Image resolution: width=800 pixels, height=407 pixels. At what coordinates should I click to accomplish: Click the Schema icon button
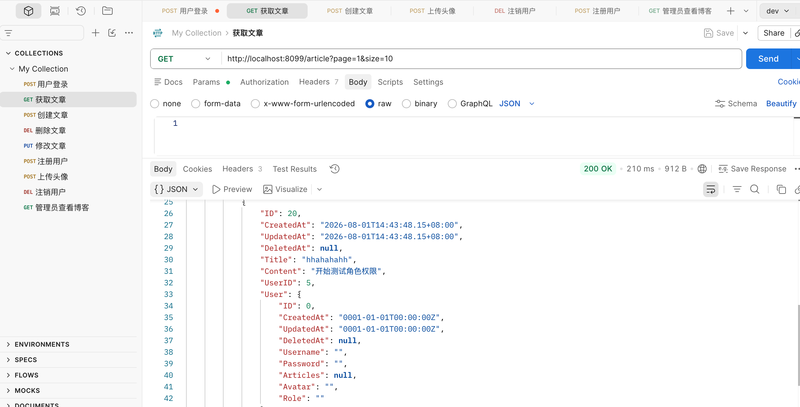pos(736,104)
